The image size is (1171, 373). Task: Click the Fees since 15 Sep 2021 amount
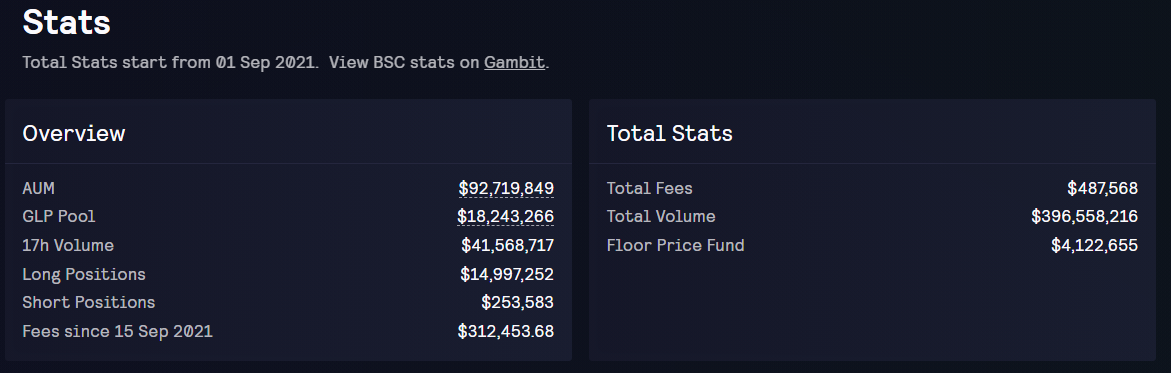506,331
